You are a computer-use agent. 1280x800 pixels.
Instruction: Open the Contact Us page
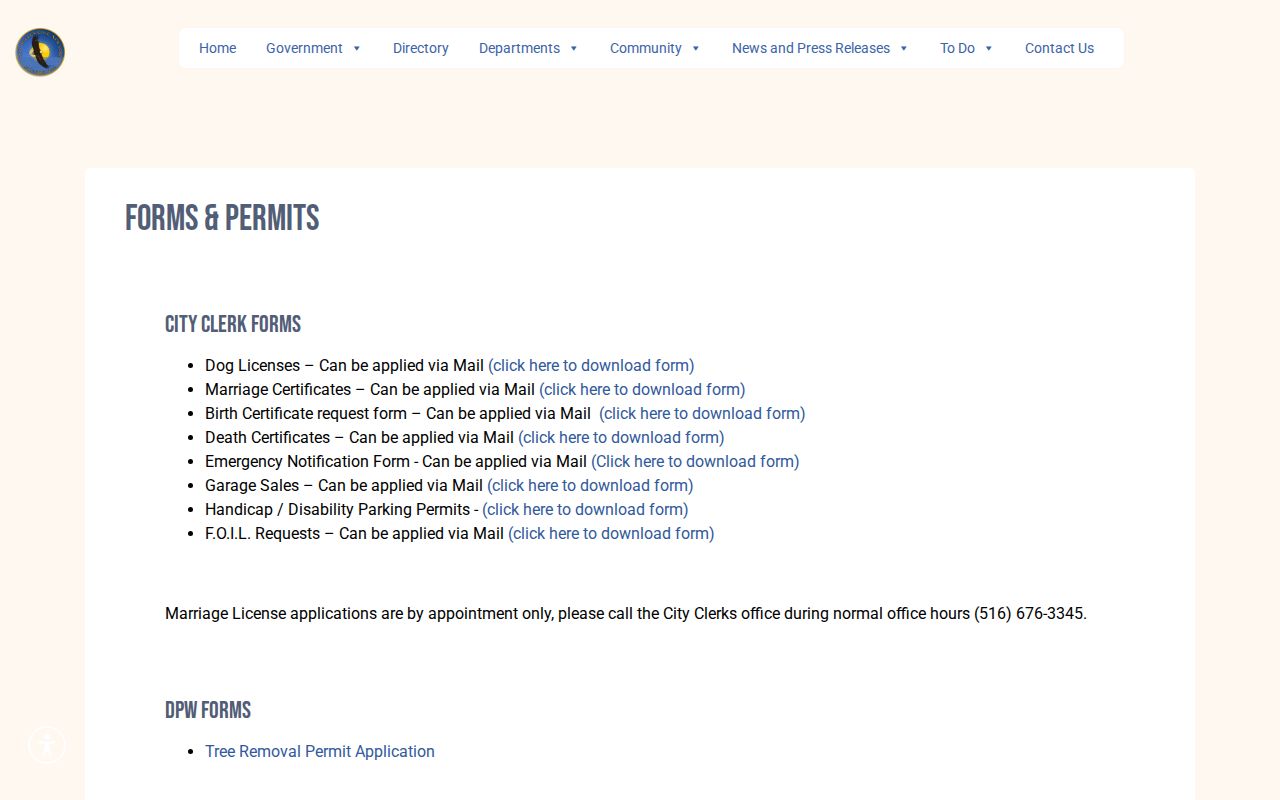(x=1059, y=48)
